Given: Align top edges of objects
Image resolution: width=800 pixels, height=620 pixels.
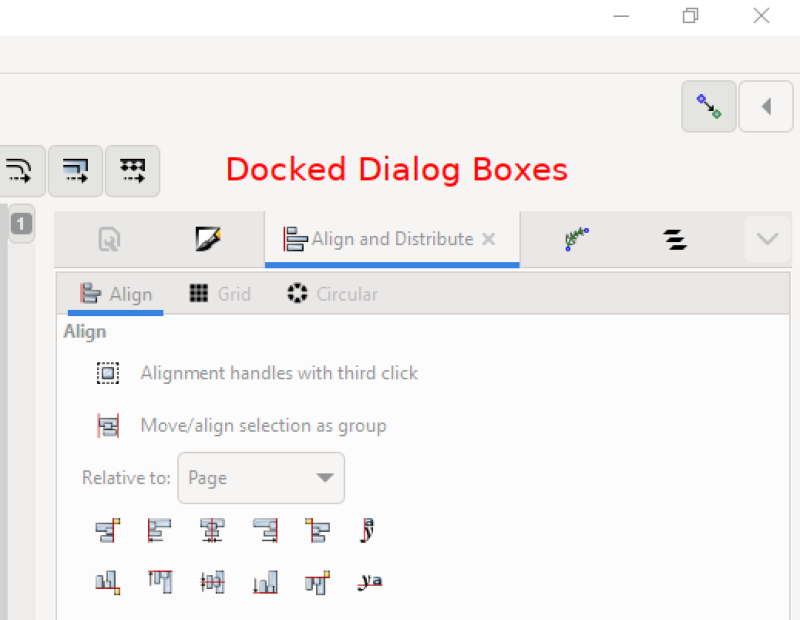Looking at the screenshot, I should click(x=160, y=582).
